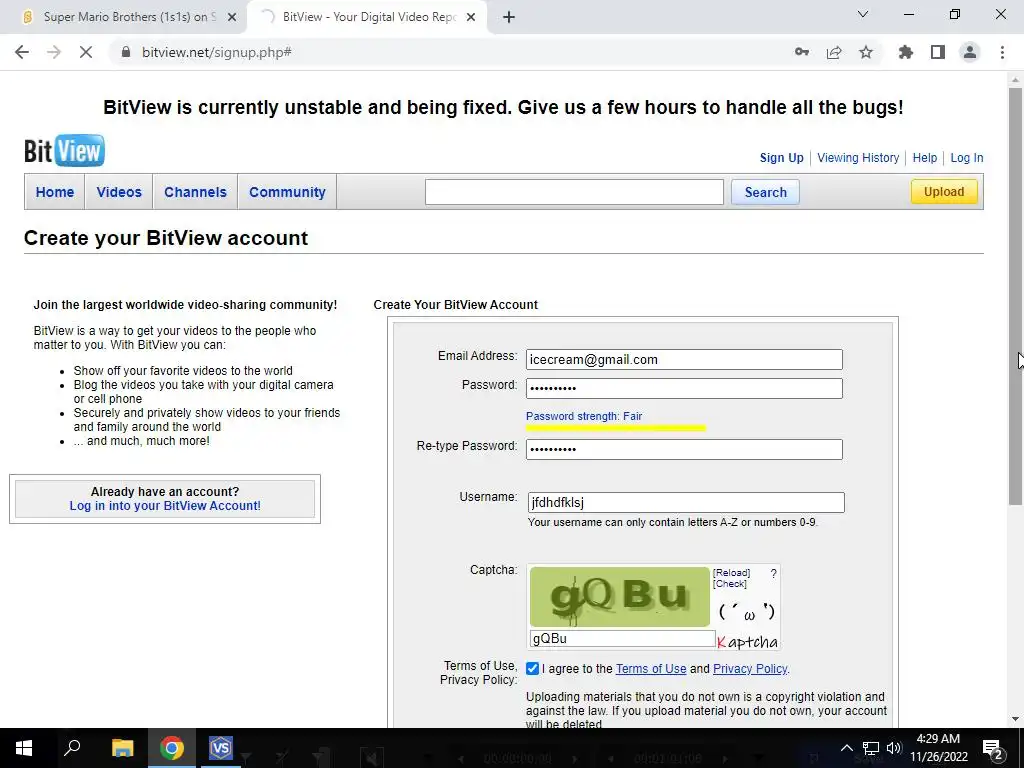Open the Extensions puzzle icon

(906, 52)
